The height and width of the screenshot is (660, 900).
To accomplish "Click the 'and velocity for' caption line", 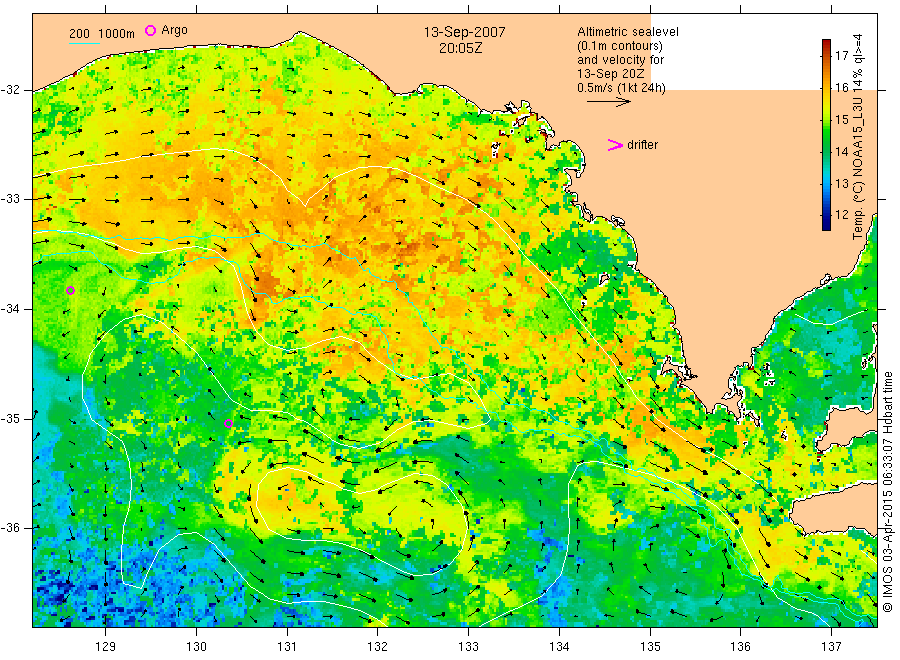I will [620, 60].
